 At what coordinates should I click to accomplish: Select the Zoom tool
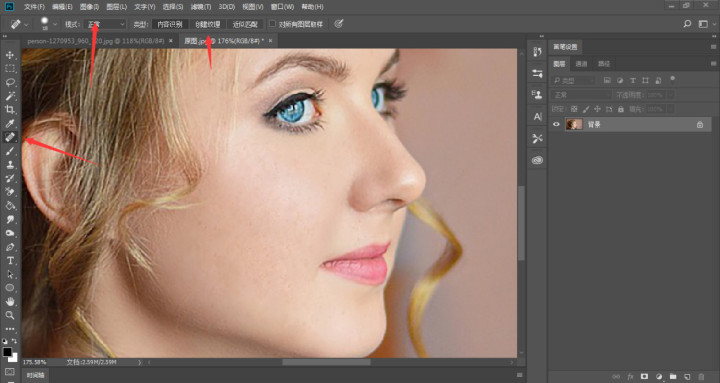[x=10, y=315]
